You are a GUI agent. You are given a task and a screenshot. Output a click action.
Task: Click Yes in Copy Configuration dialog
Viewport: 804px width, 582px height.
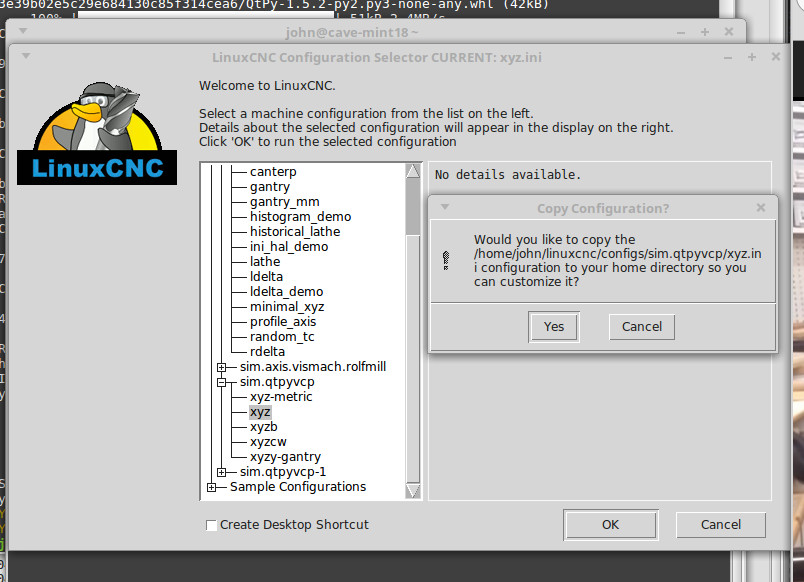point(554,327)
